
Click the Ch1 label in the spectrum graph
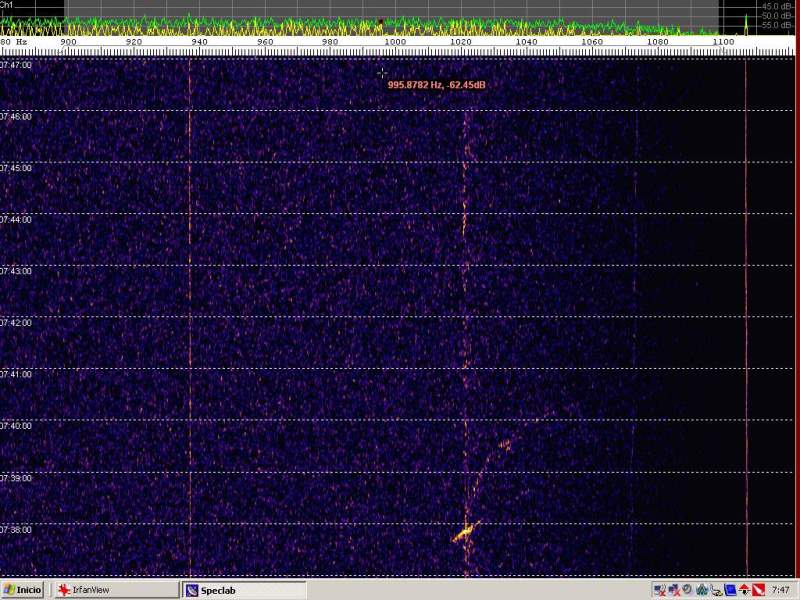pos(6,5)
